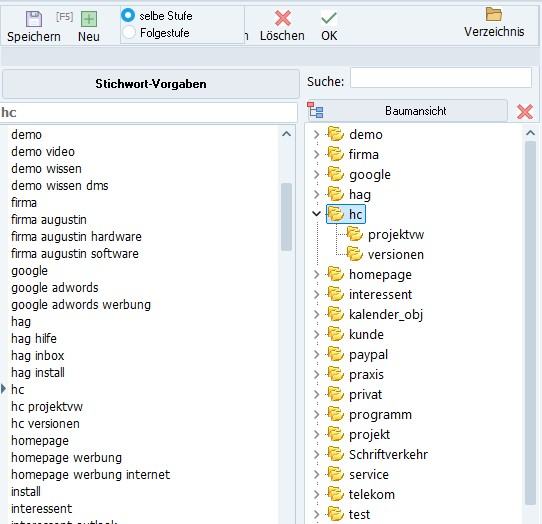Image resolution: width=542 pixels, height=524 pixels.
Task: Click the Baumansicht button
Action: tap(415, 111)
